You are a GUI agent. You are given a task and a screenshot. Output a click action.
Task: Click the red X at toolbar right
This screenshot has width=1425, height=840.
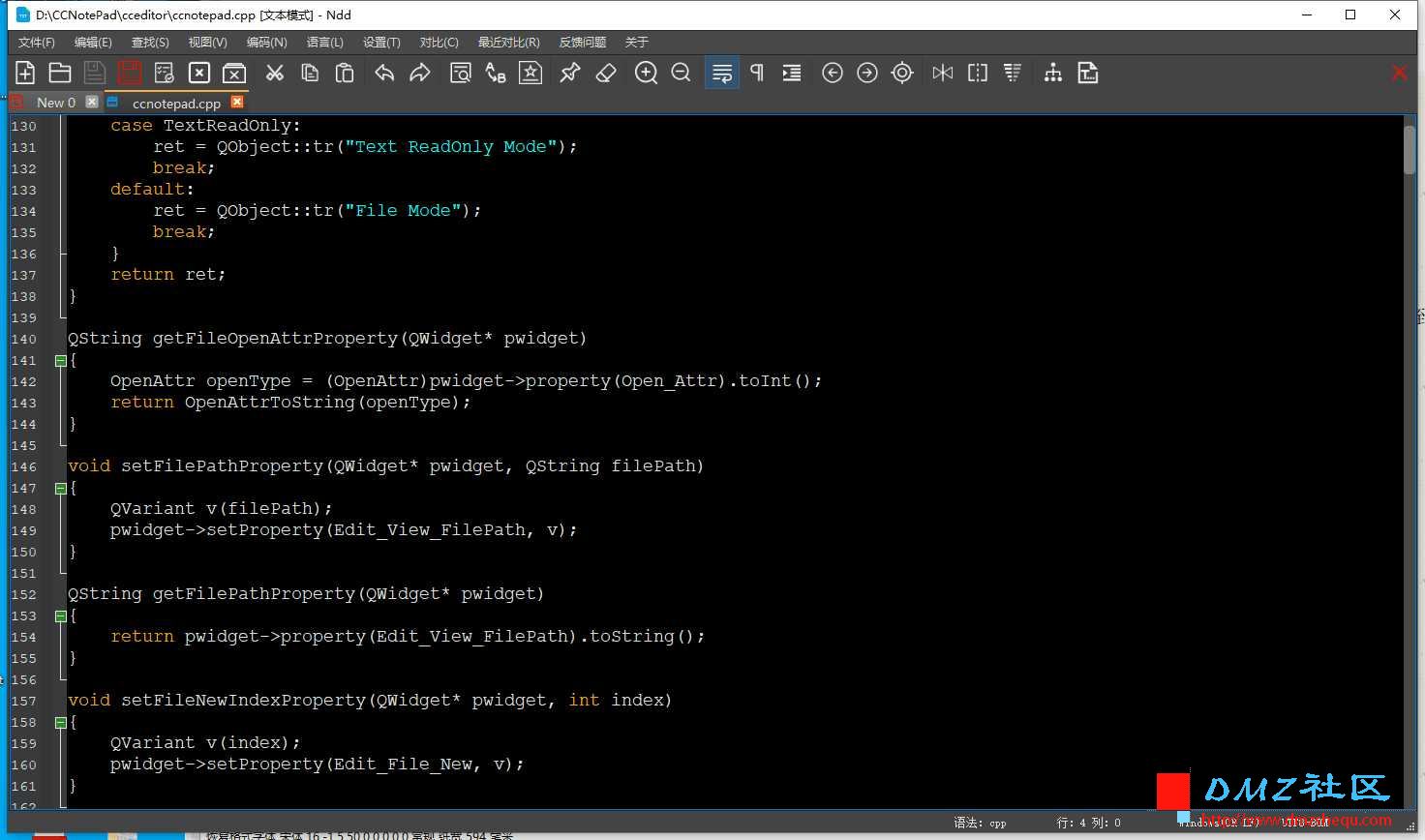click(x=1399, y=73)
